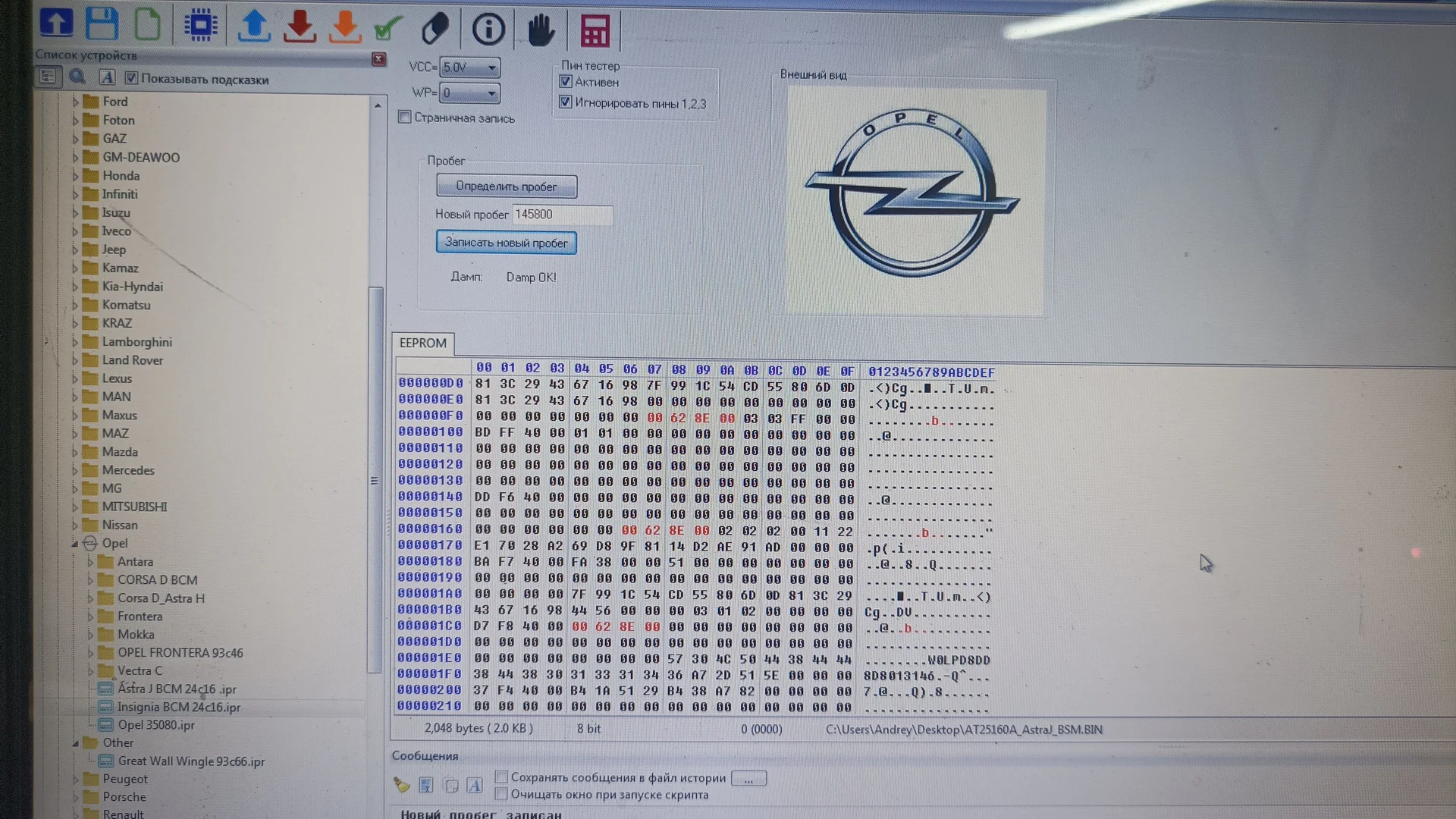1456x819 pixels.
Task: Expand the Vectra C folder
Action: (x=90, y=671)
